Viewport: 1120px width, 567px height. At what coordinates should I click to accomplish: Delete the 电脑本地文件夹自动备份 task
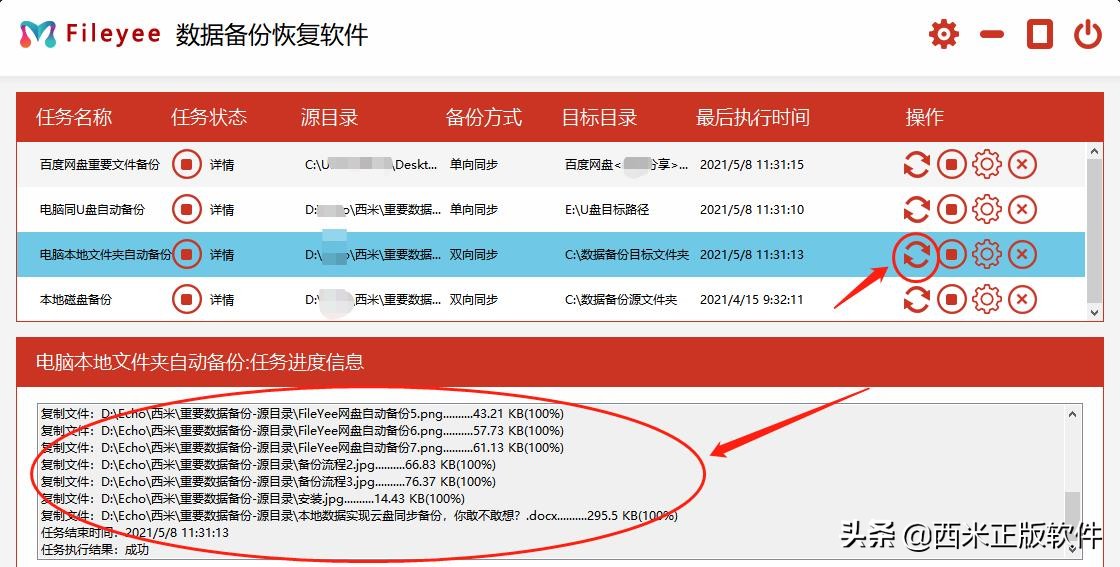tap(1022, 254)
